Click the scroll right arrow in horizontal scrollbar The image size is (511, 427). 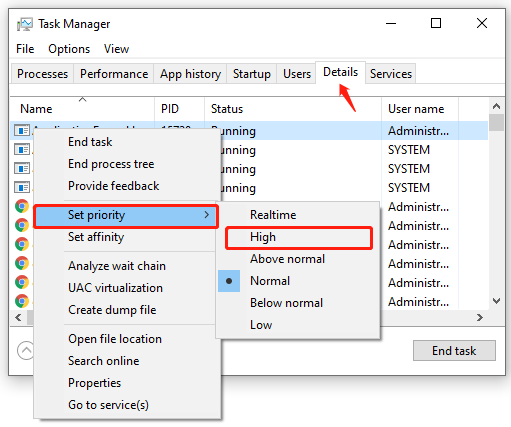[x=480, y=317]
